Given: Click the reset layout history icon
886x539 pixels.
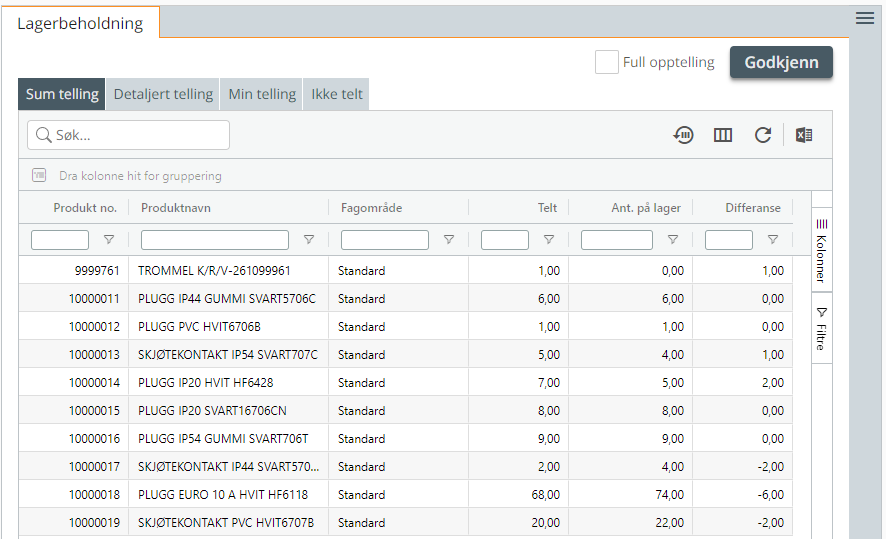Looking at the screenshot, I should pos(683,135).
